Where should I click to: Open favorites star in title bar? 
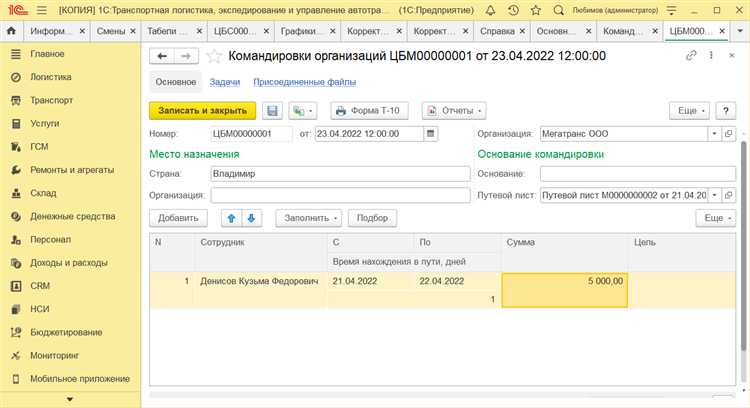click(536, 10)
